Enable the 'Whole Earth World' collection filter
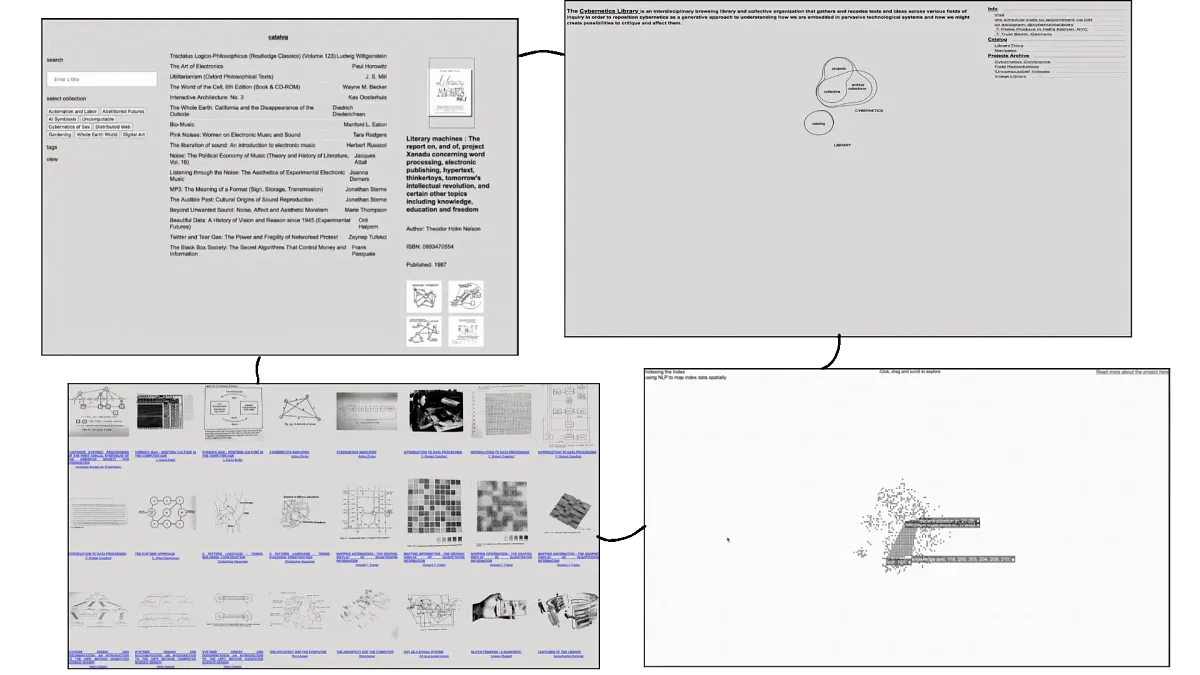The image size is (1200, 675). coord(96,134)
